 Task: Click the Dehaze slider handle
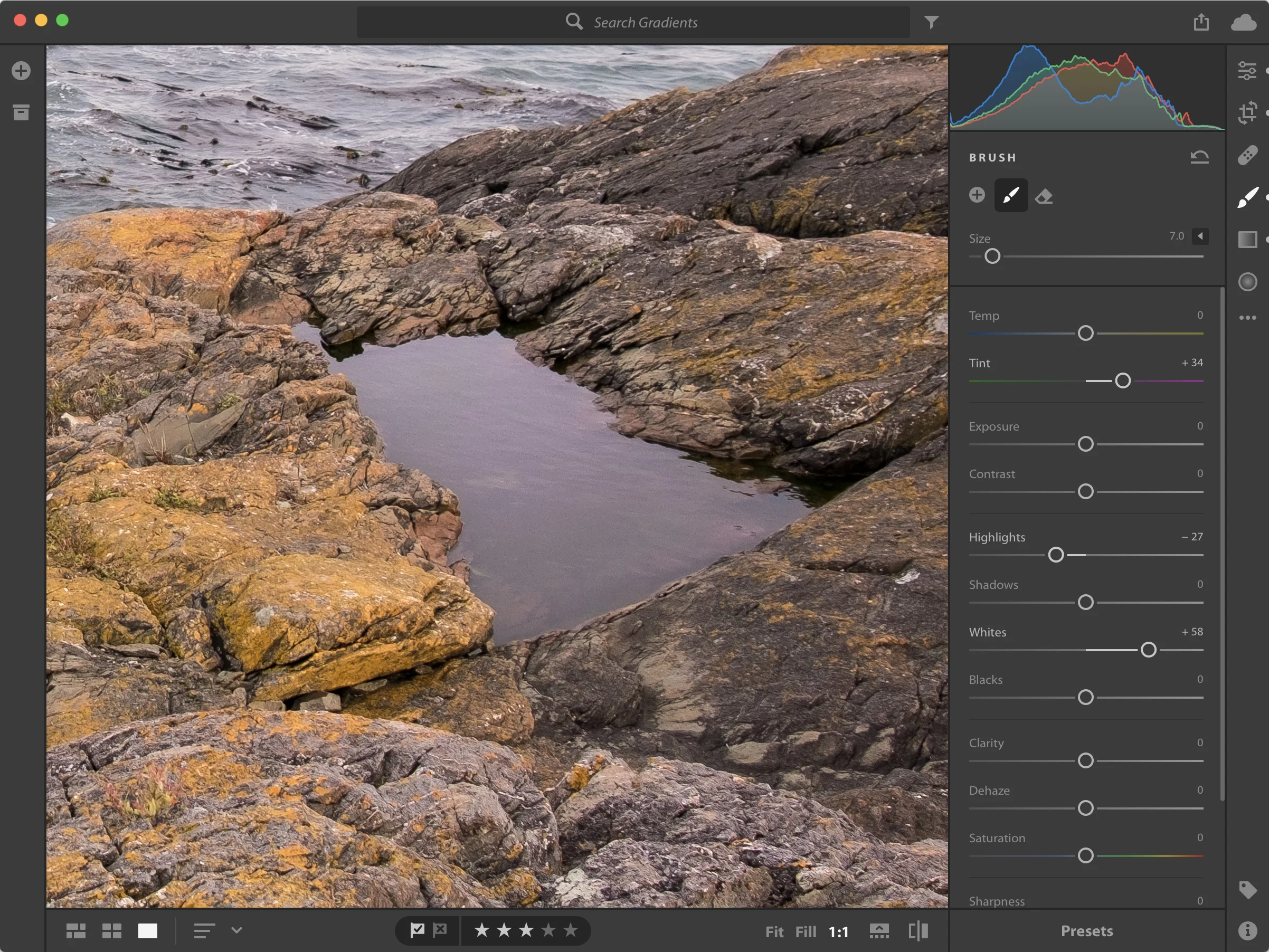tap(1085, 808)
